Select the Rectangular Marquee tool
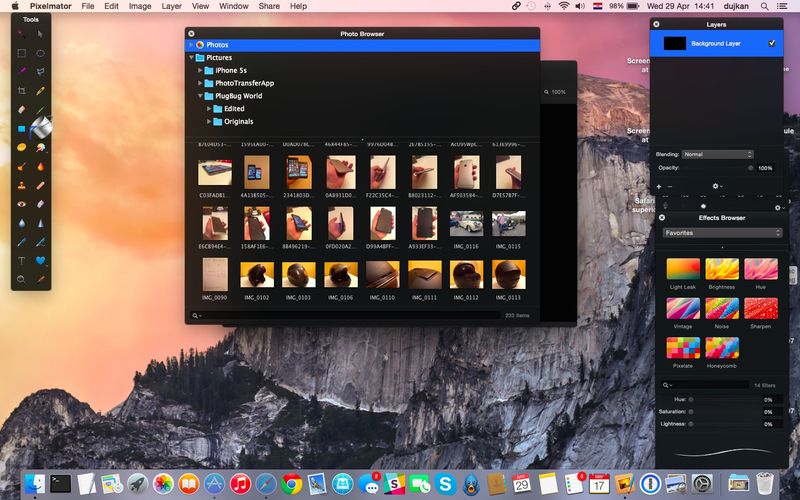Screen dimensions: 800x500 coord(21,53)
